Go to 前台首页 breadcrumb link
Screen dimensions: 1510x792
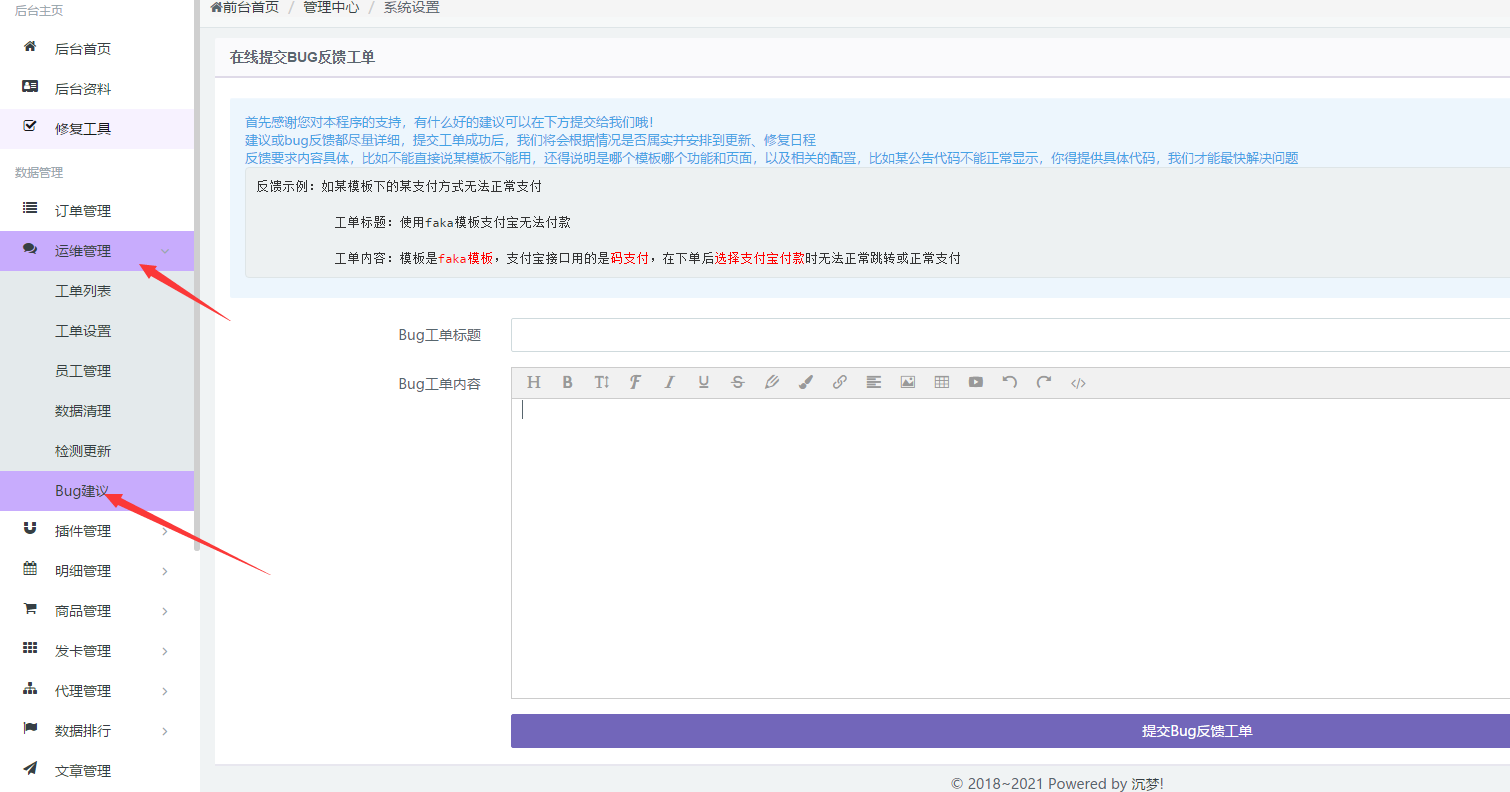tap(245, 7)
